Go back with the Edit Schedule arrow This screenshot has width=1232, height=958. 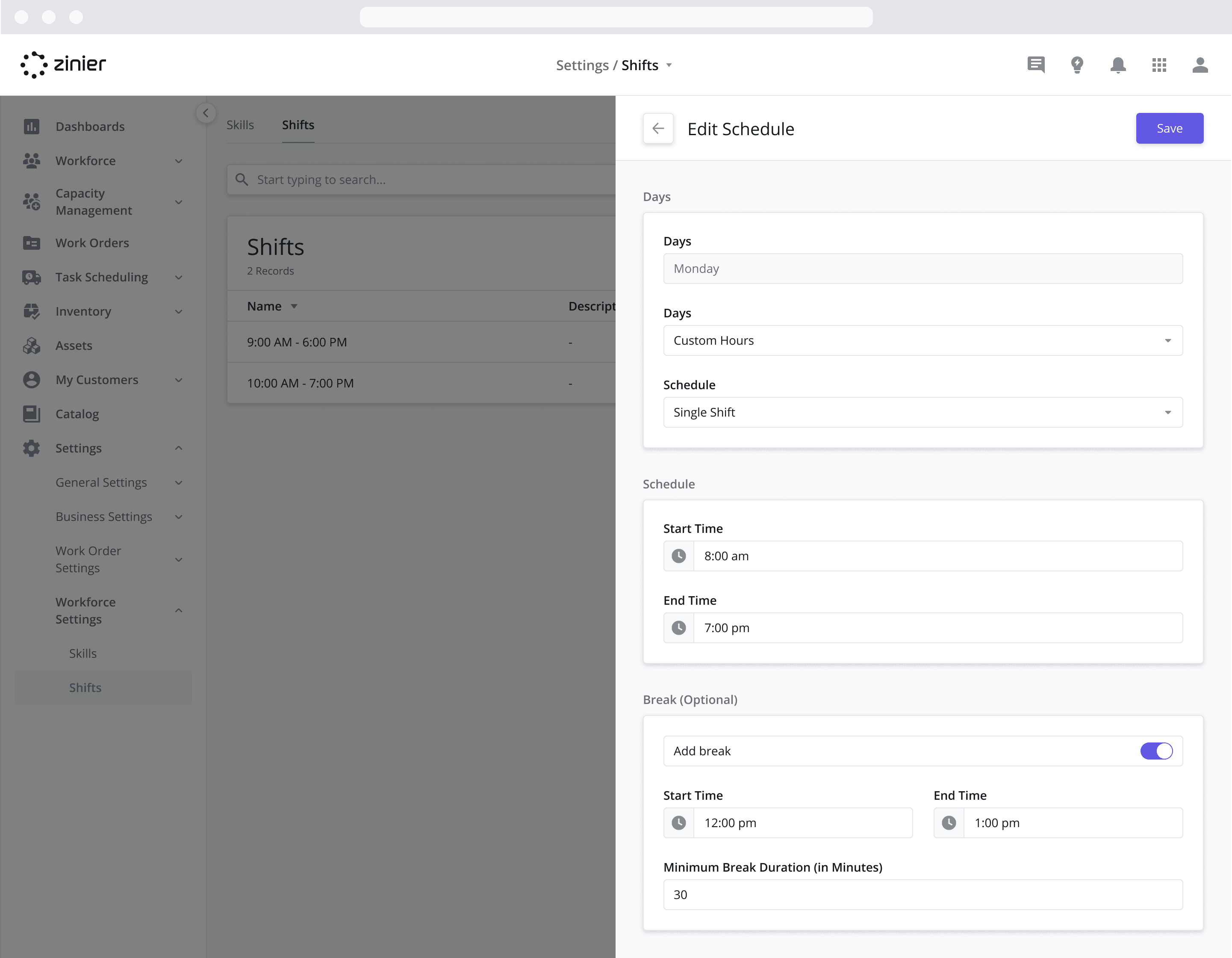[658, 128]
